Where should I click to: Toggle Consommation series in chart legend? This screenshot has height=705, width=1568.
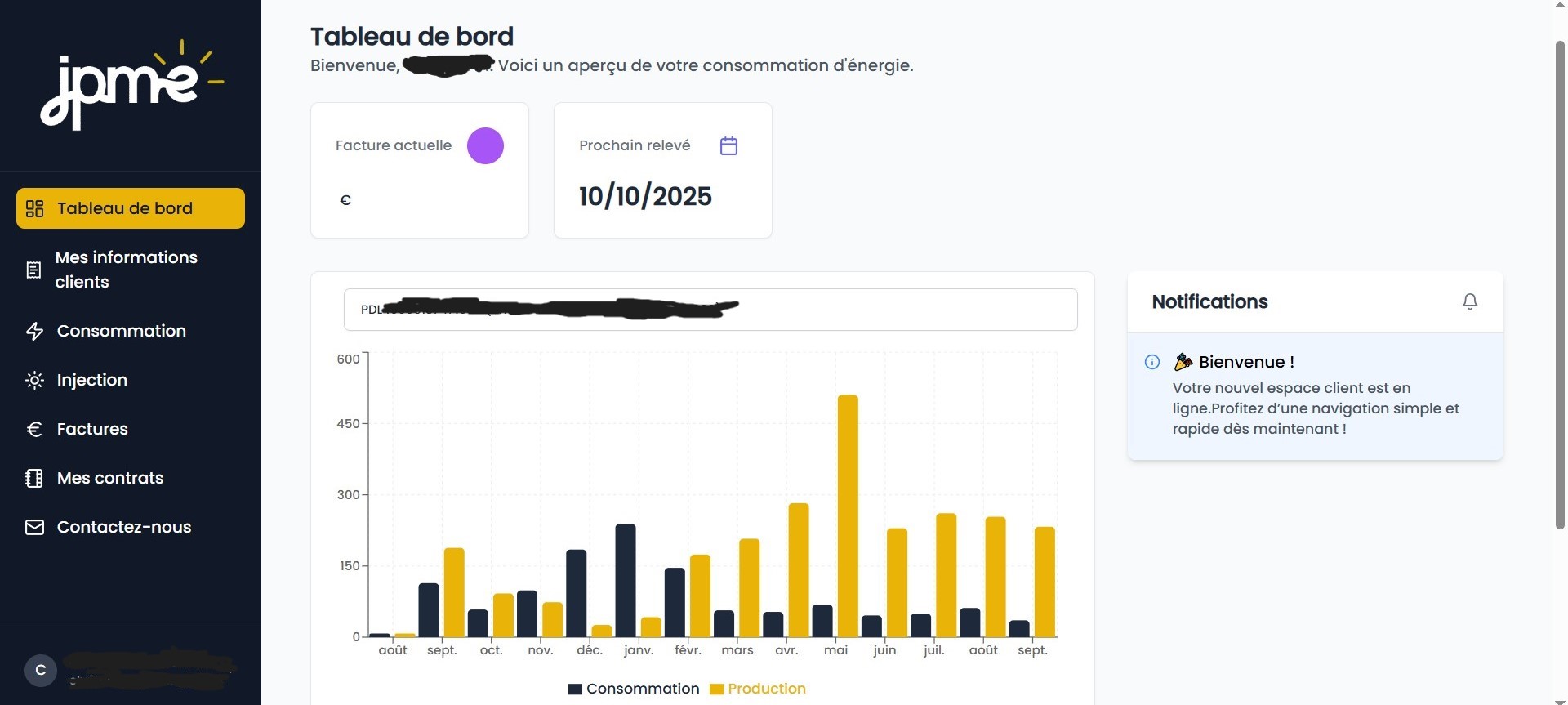tap(634, 689)
